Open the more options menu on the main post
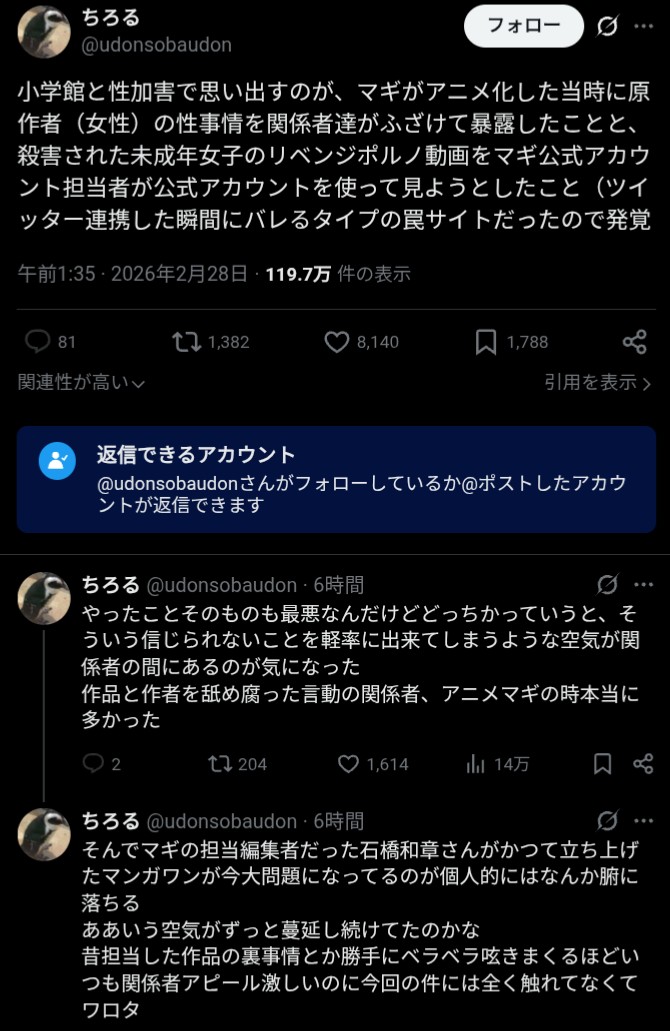Screen dimensions: 670x1031 (x=643, y=27)
